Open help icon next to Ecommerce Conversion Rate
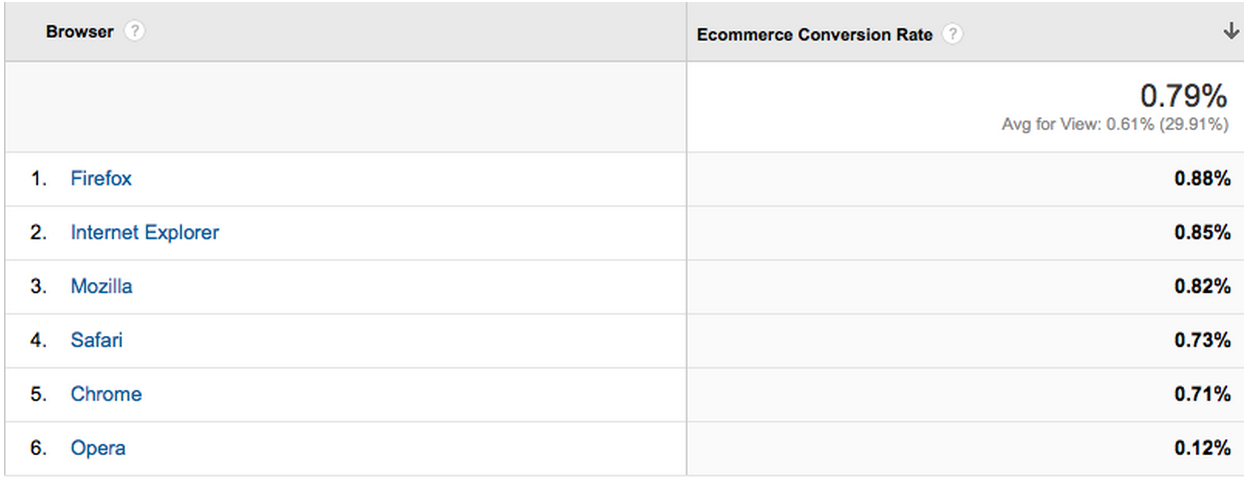1252x478 pixels. 953,34
